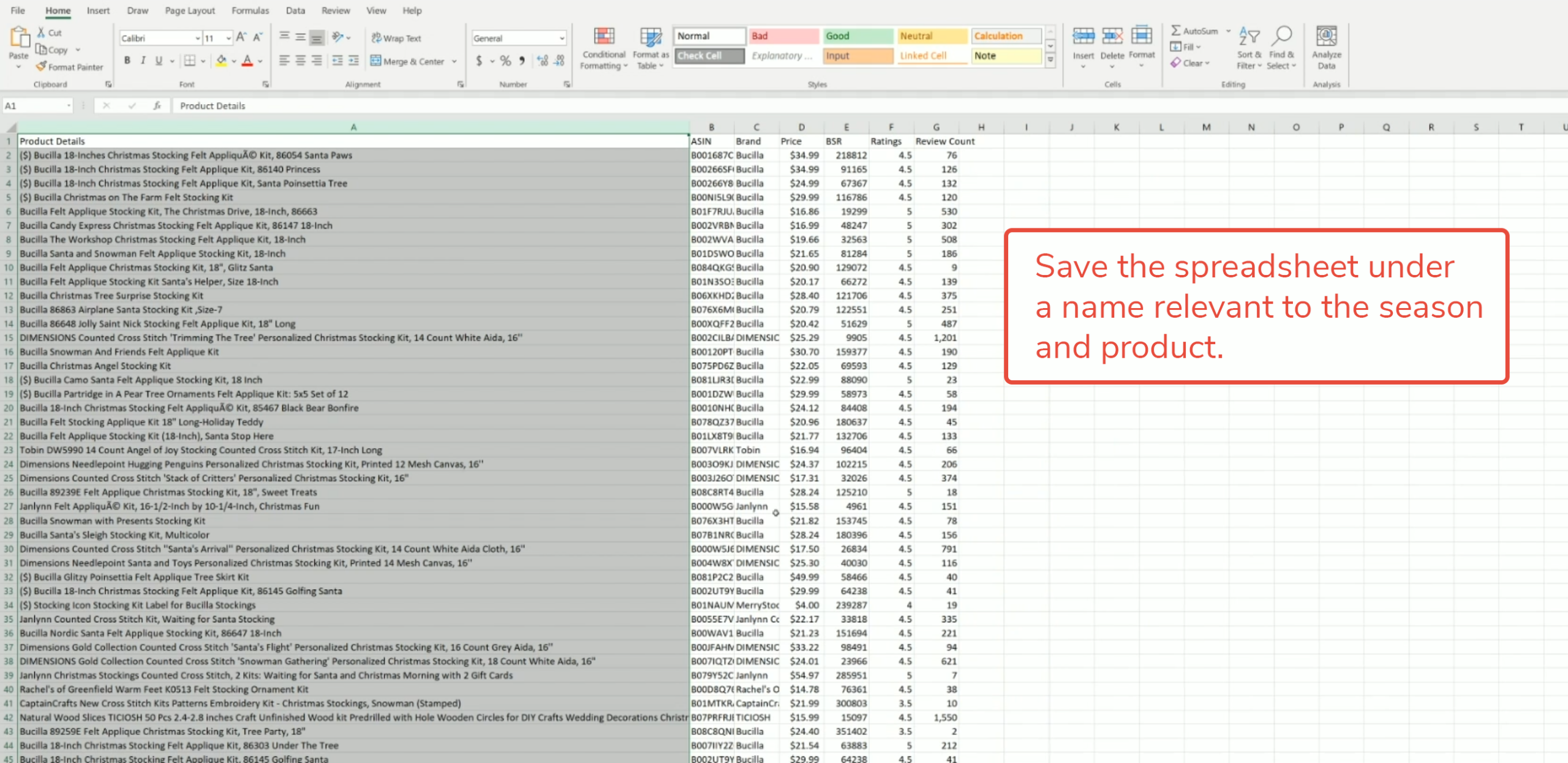Click the Format Painter icon

click(42, 67)
